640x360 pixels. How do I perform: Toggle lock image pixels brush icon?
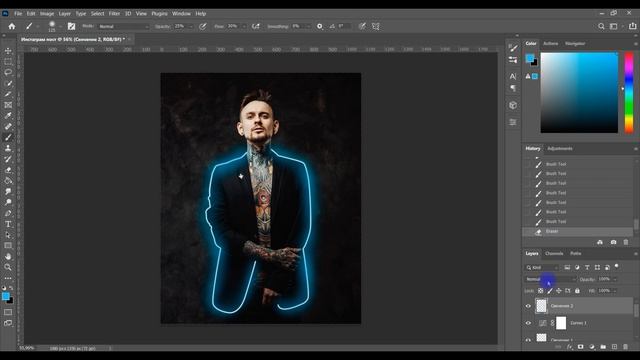550,291
